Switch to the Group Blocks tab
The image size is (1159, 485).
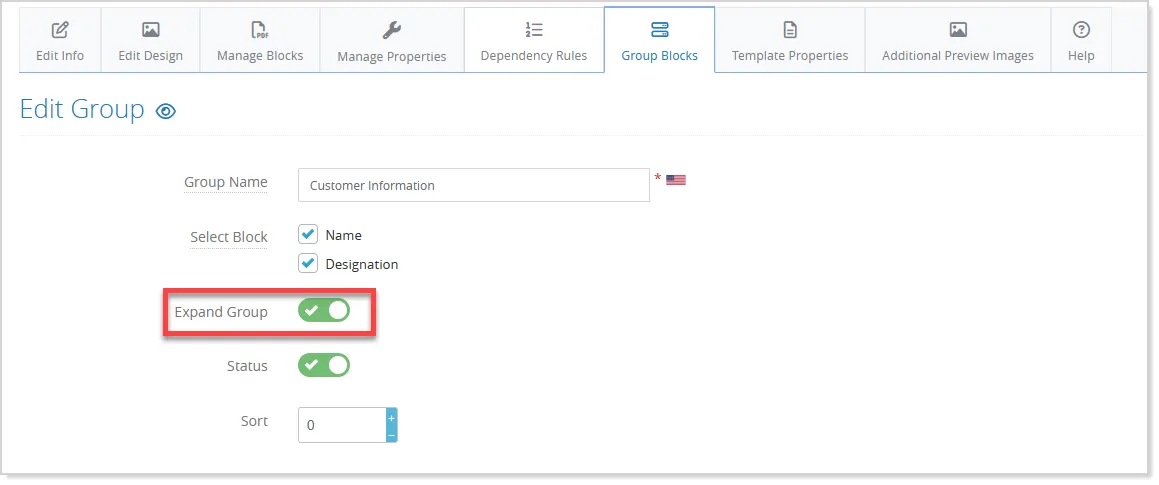[659, 40]
